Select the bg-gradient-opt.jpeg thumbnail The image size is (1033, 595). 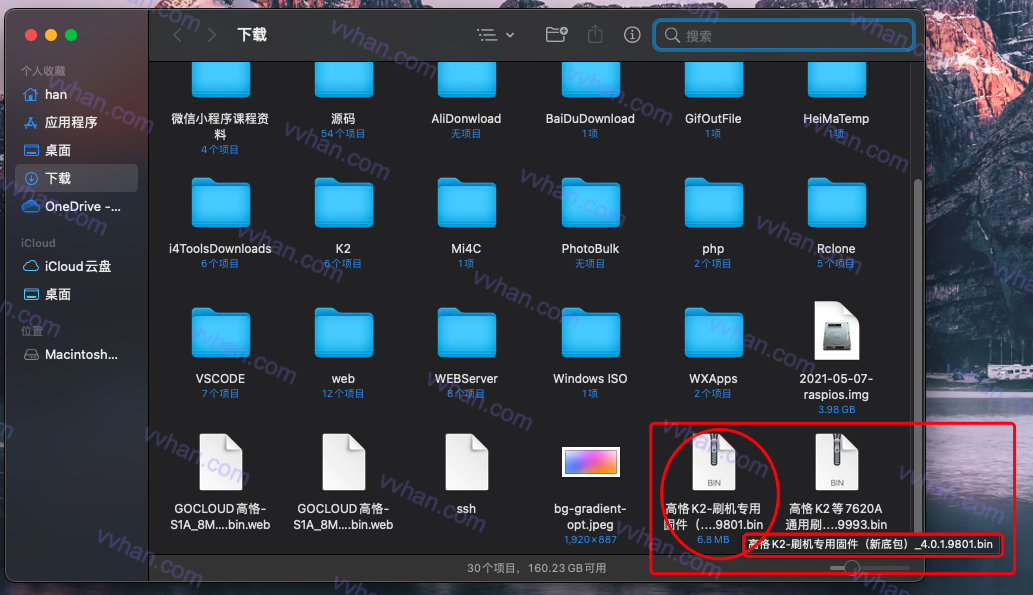590,462
